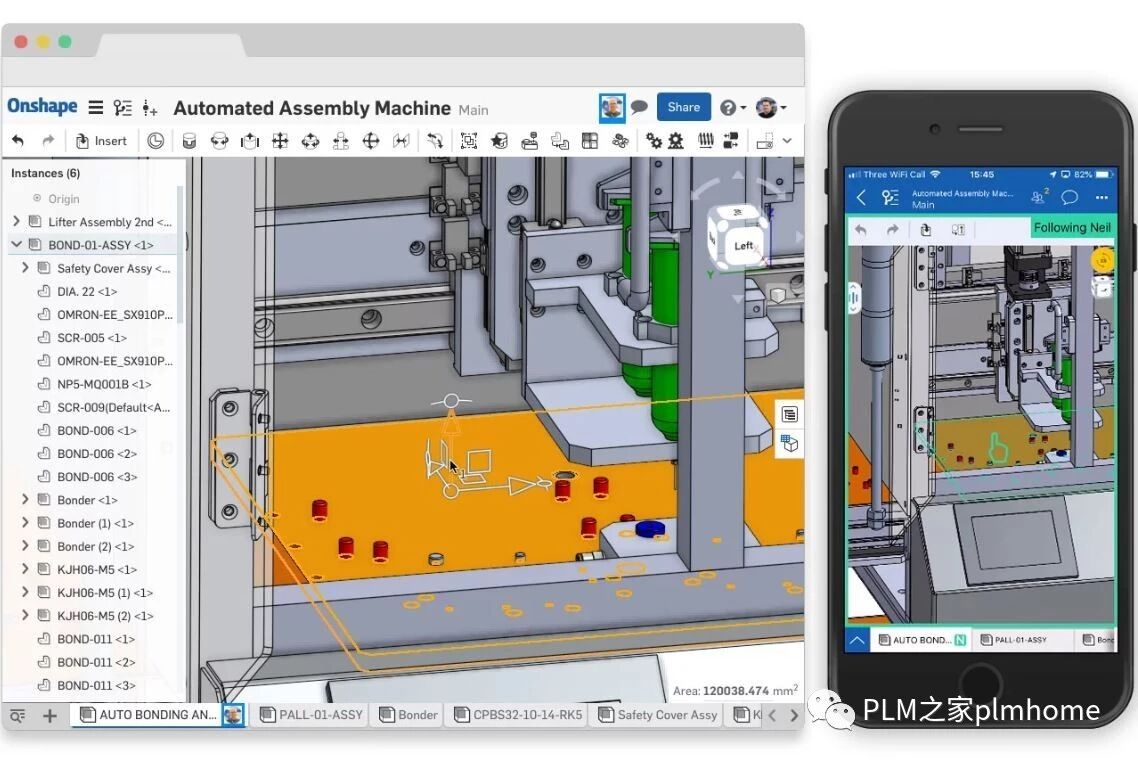The width and height of the screenshot is (1138, 763).
Task: Tap the Insert icon in phone toolbar
Action: point(925,229)
